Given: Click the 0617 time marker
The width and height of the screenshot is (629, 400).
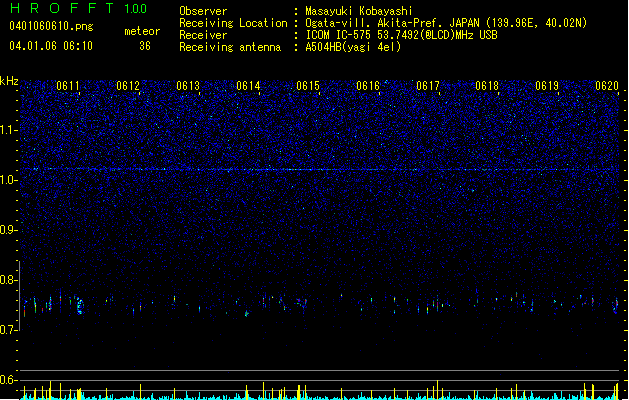Looking at the screenshot, I should pos(428,86).
